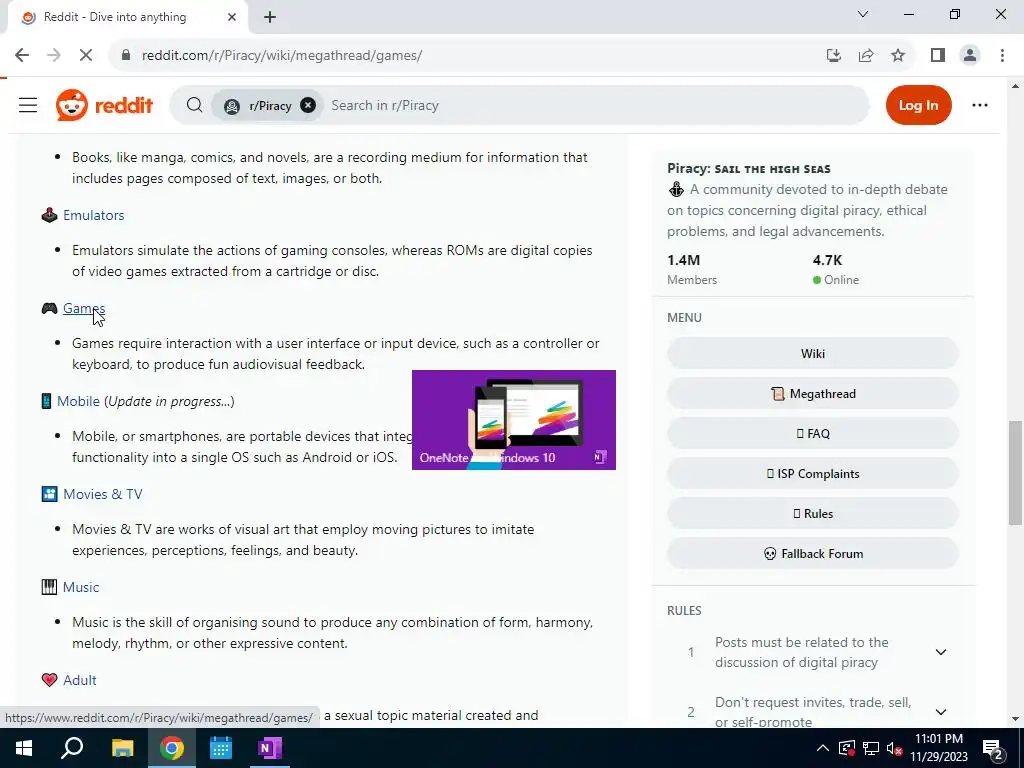The image size is (1024, 768).
Task: Install app icon in address bar
Action: (833, 56)
